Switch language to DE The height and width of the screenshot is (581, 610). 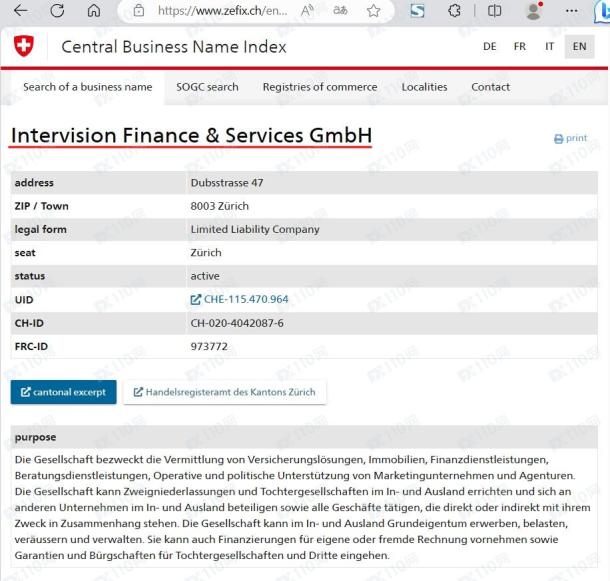[489, 47]
